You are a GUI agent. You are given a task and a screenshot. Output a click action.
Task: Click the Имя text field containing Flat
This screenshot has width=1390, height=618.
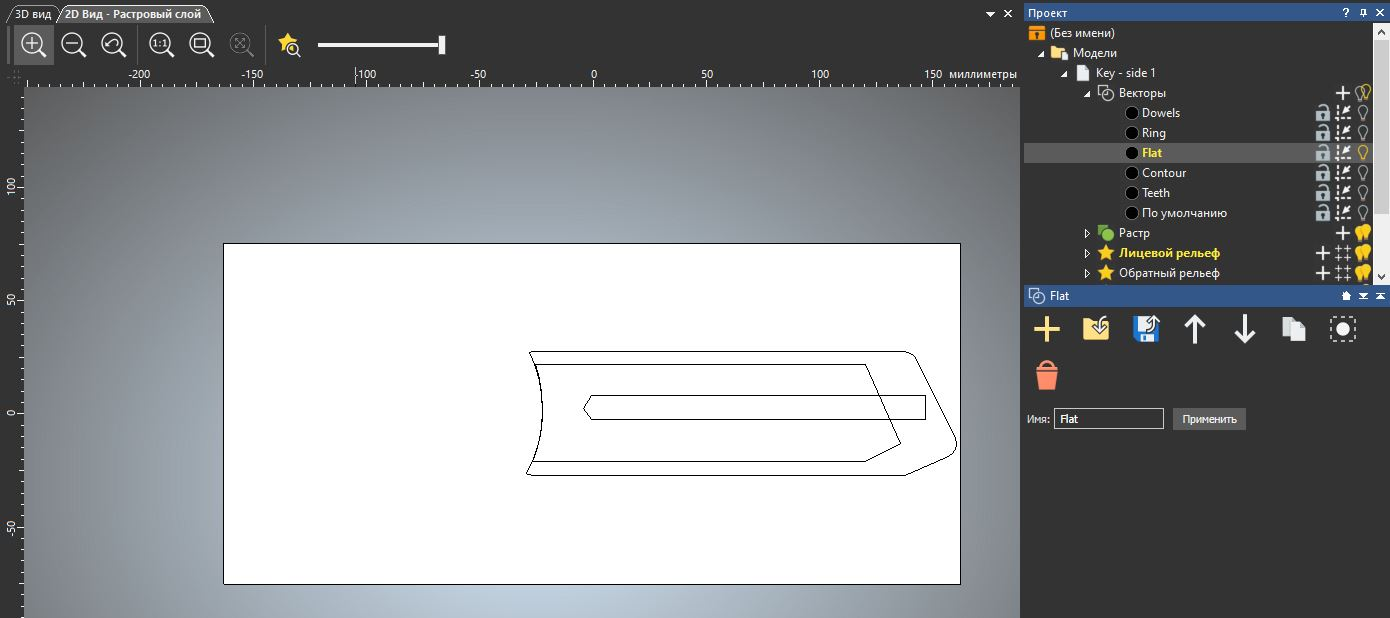[1108, 419]
